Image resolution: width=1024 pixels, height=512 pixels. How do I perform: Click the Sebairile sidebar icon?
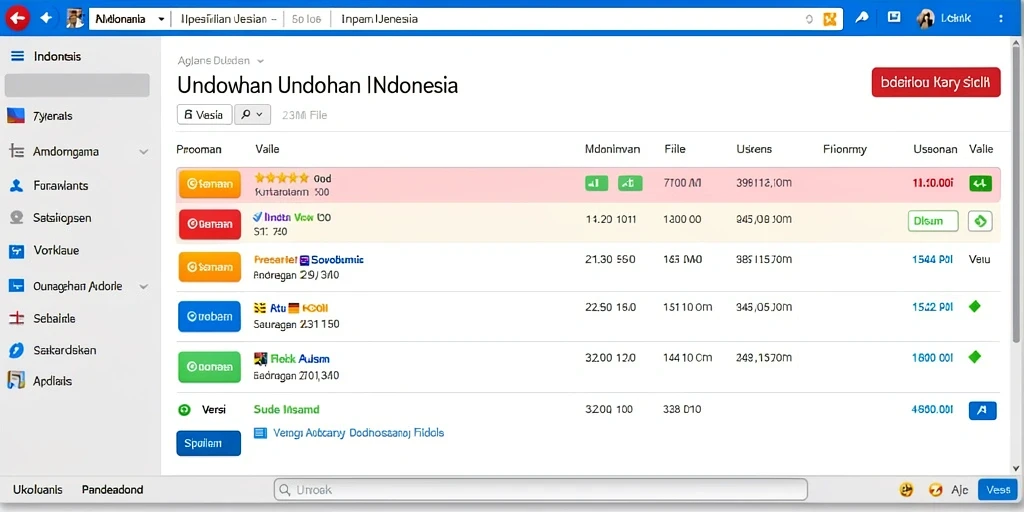(x=16, y=319)
